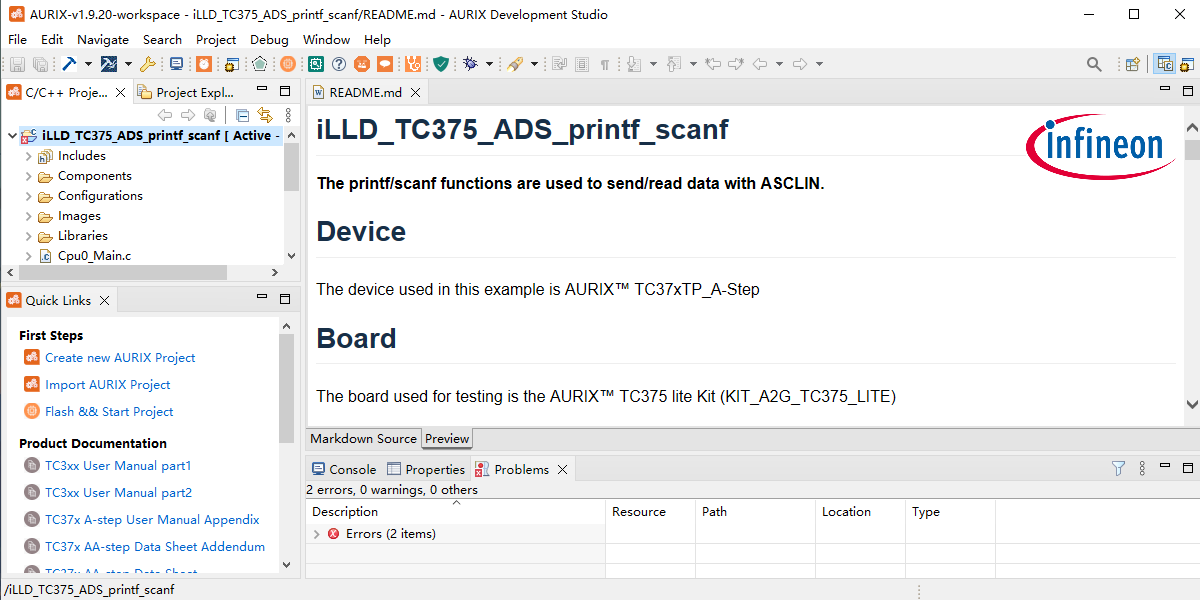Close the Quick Links view tab
The height and width of the screenshot is (600, 1200).
coord(104,300)
